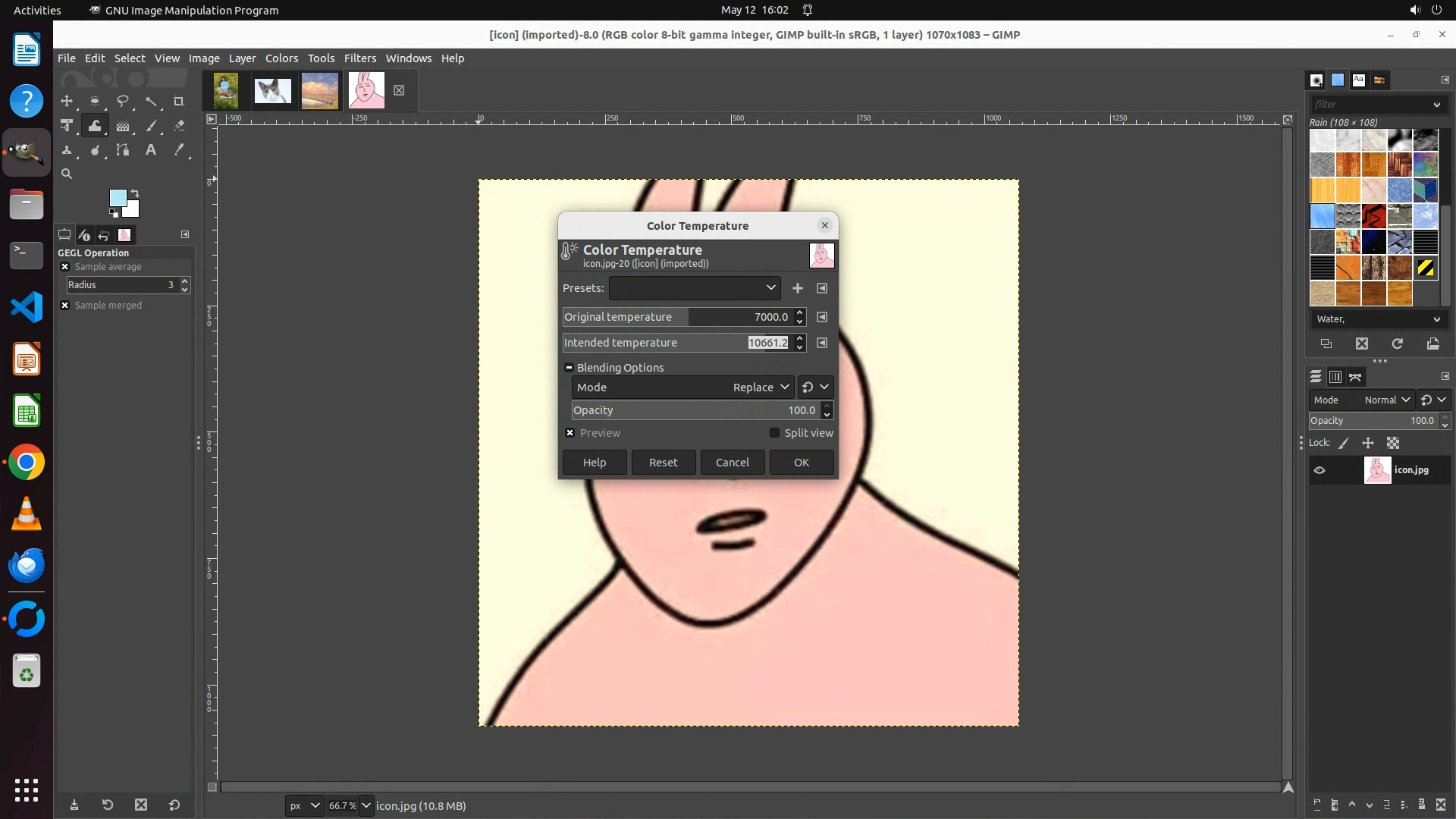
Task: Select the Zoom magnifier tool
Action: [67, 174]
